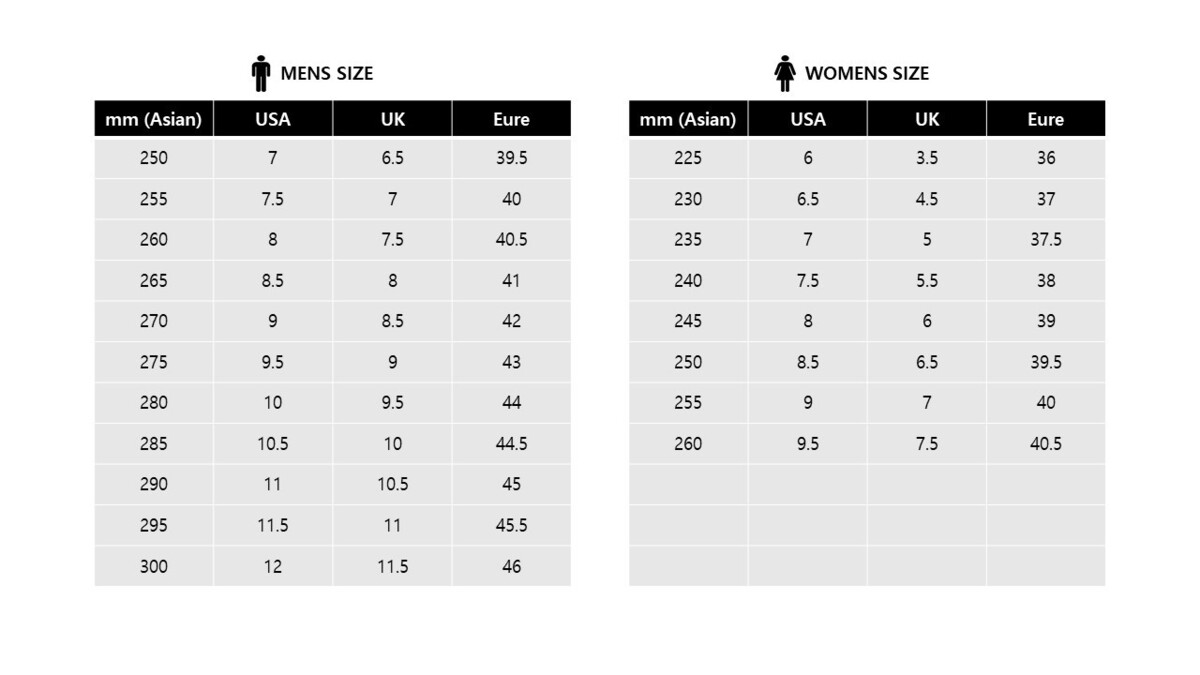Click the 45.5 Eure cell in men's table
Image resolution: width=1200 pixels, height=675 pixels.
[x=511, y=525]
